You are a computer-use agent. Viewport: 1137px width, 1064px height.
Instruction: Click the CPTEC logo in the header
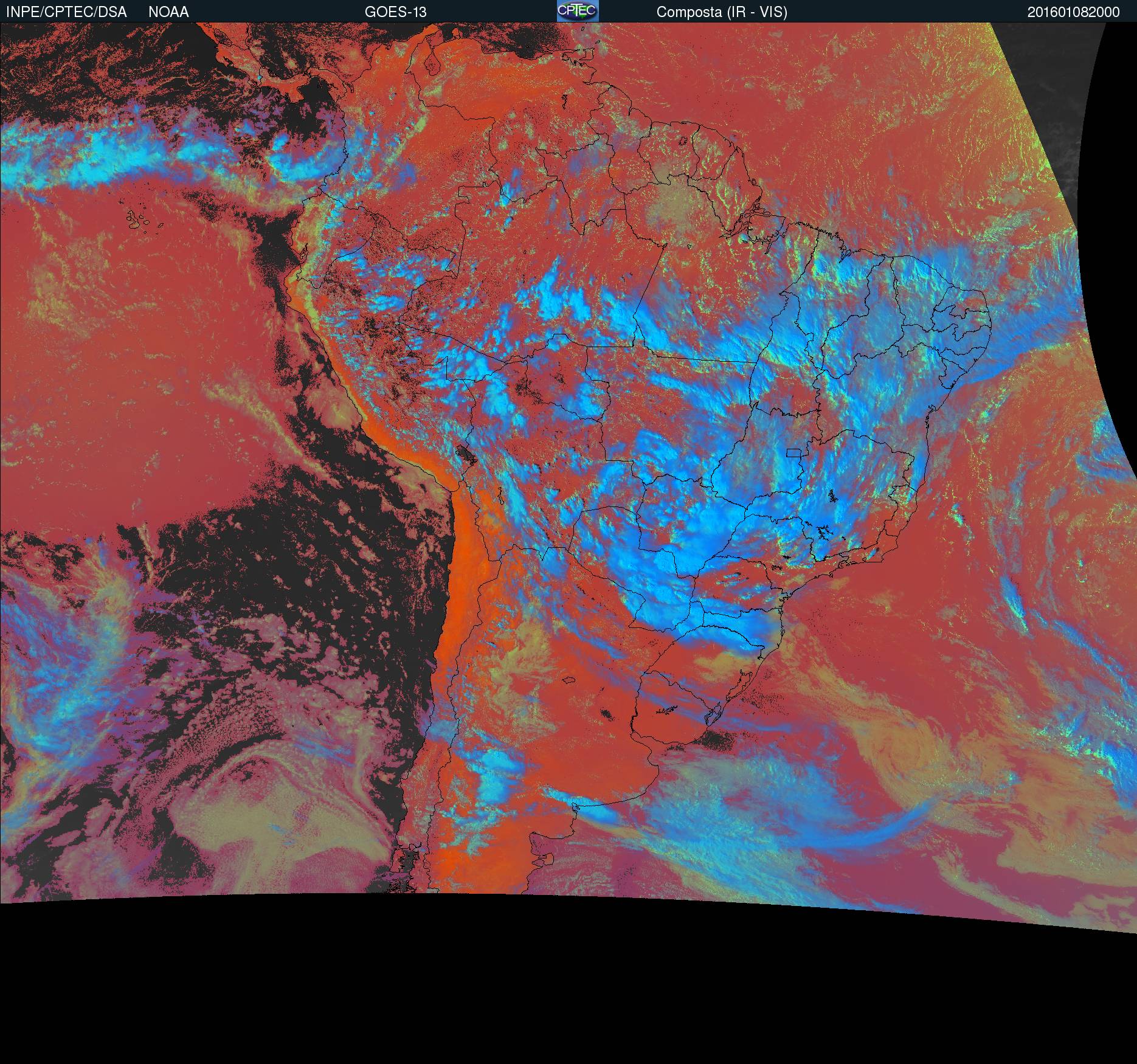coord(577,11)
